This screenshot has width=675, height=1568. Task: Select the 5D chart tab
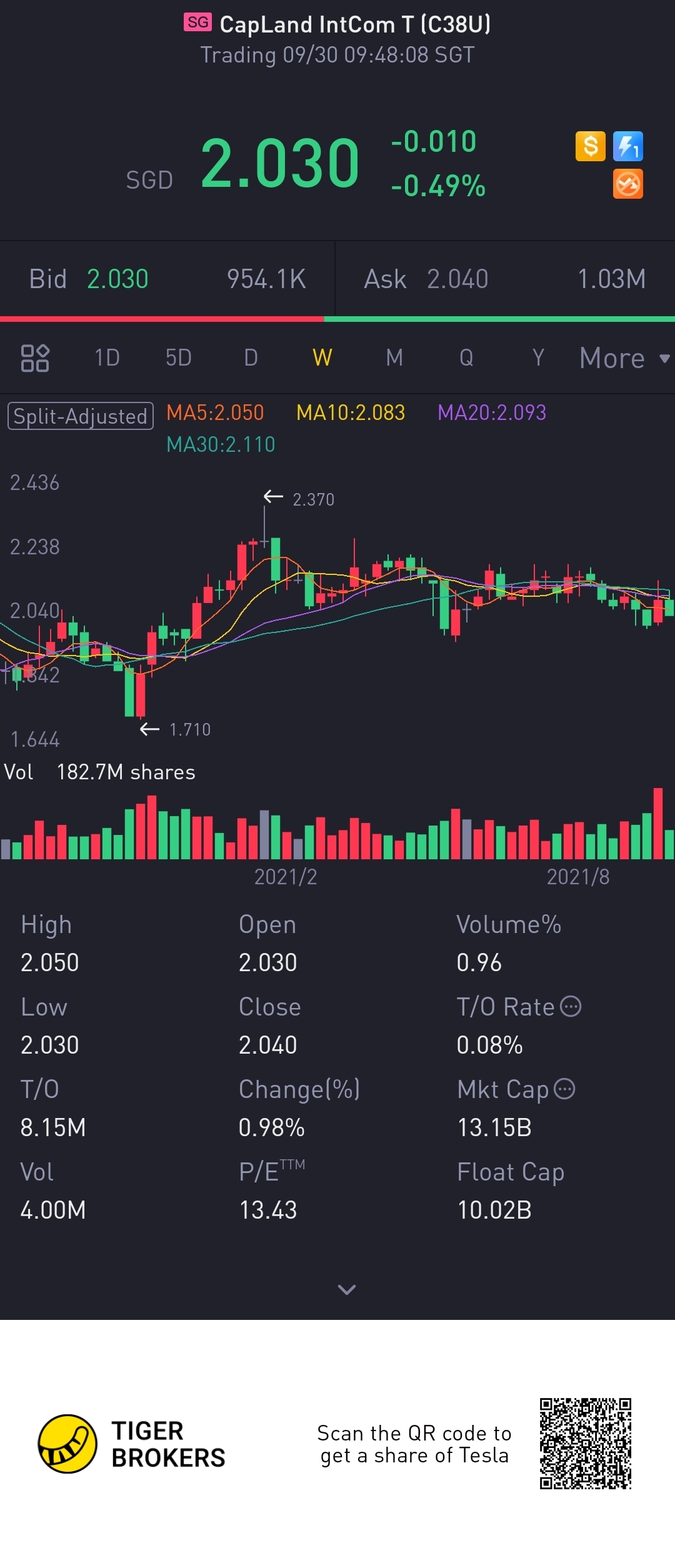(x=178, y=358)
